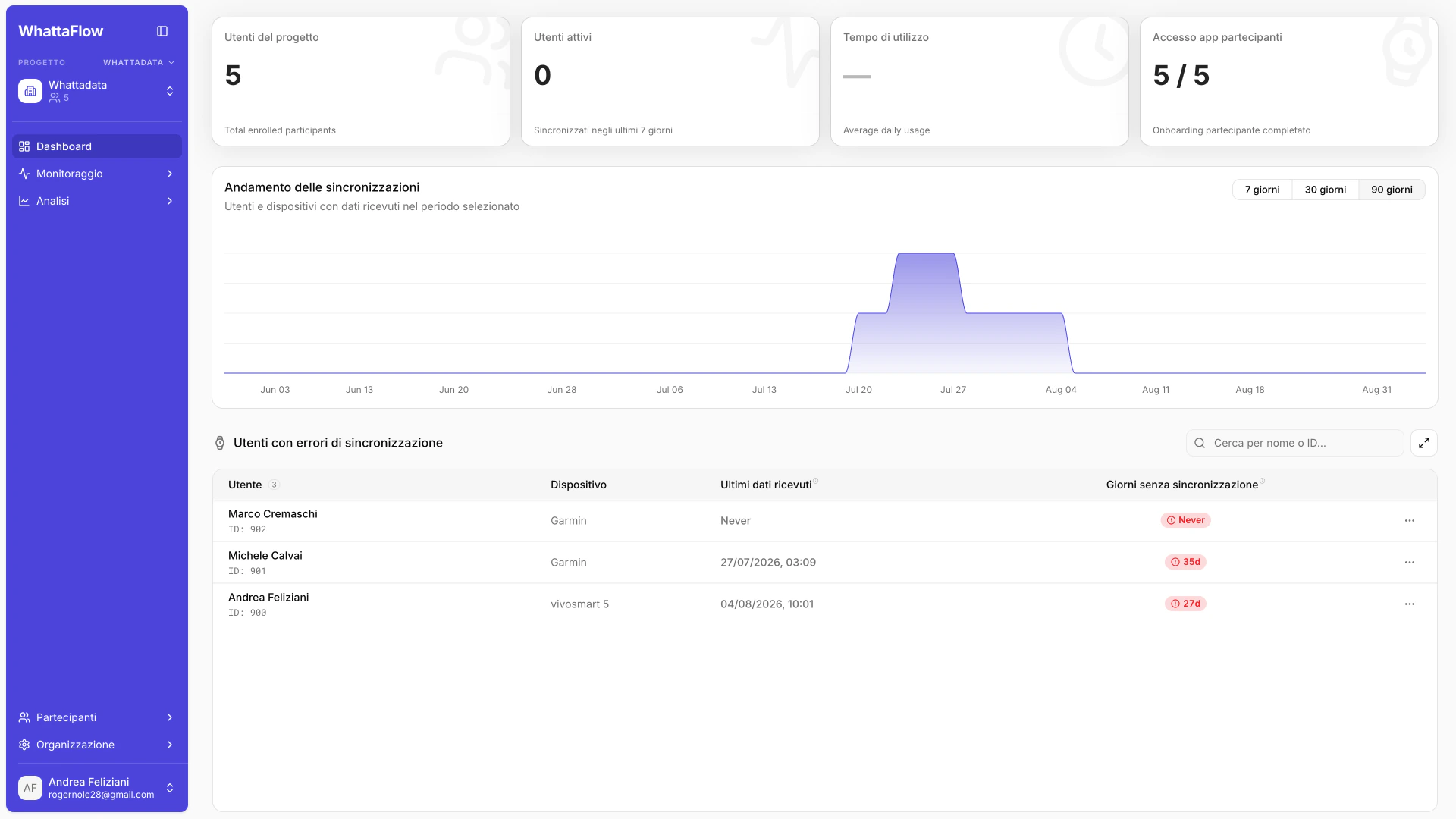Click the Jul 20 axis label

[x=858, y=390]
